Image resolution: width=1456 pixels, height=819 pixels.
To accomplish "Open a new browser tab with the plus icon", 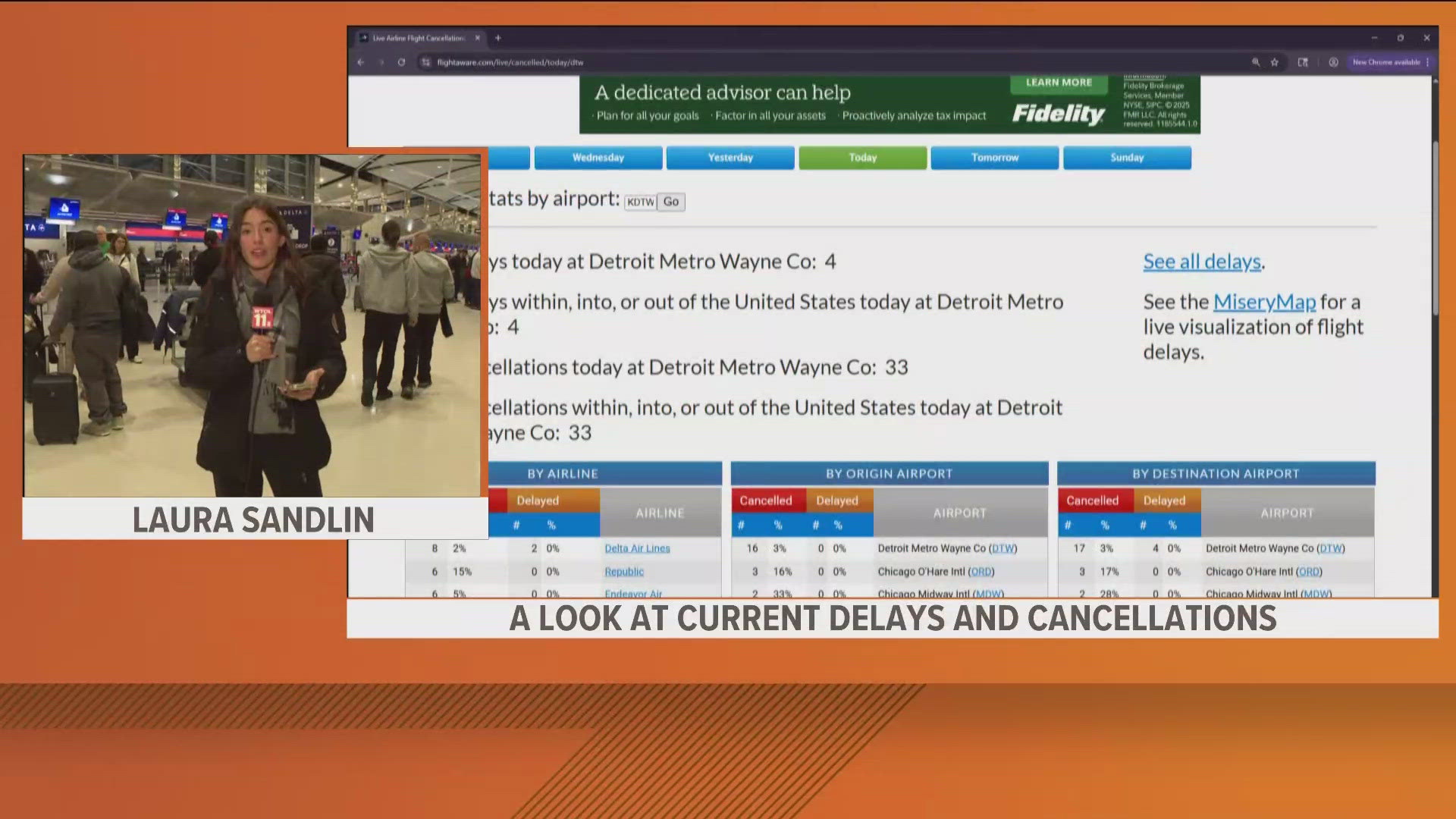I will pos(498,38).
